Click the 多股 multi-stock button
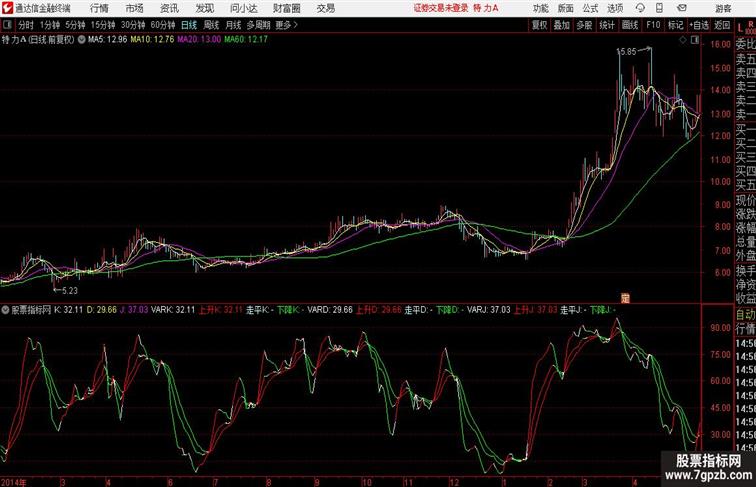This screenshot has width=756, height=487. point(584,25)
